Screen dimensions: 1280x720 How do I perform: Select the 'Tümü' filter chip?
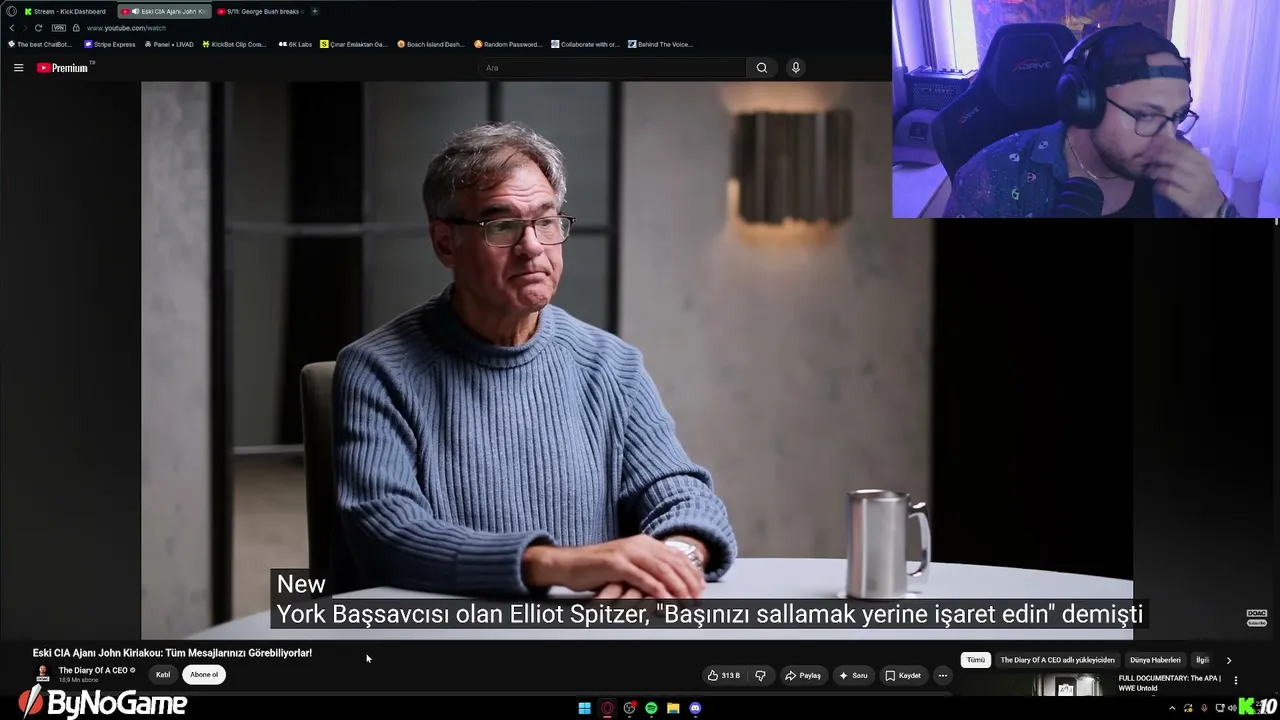(975, 660)
